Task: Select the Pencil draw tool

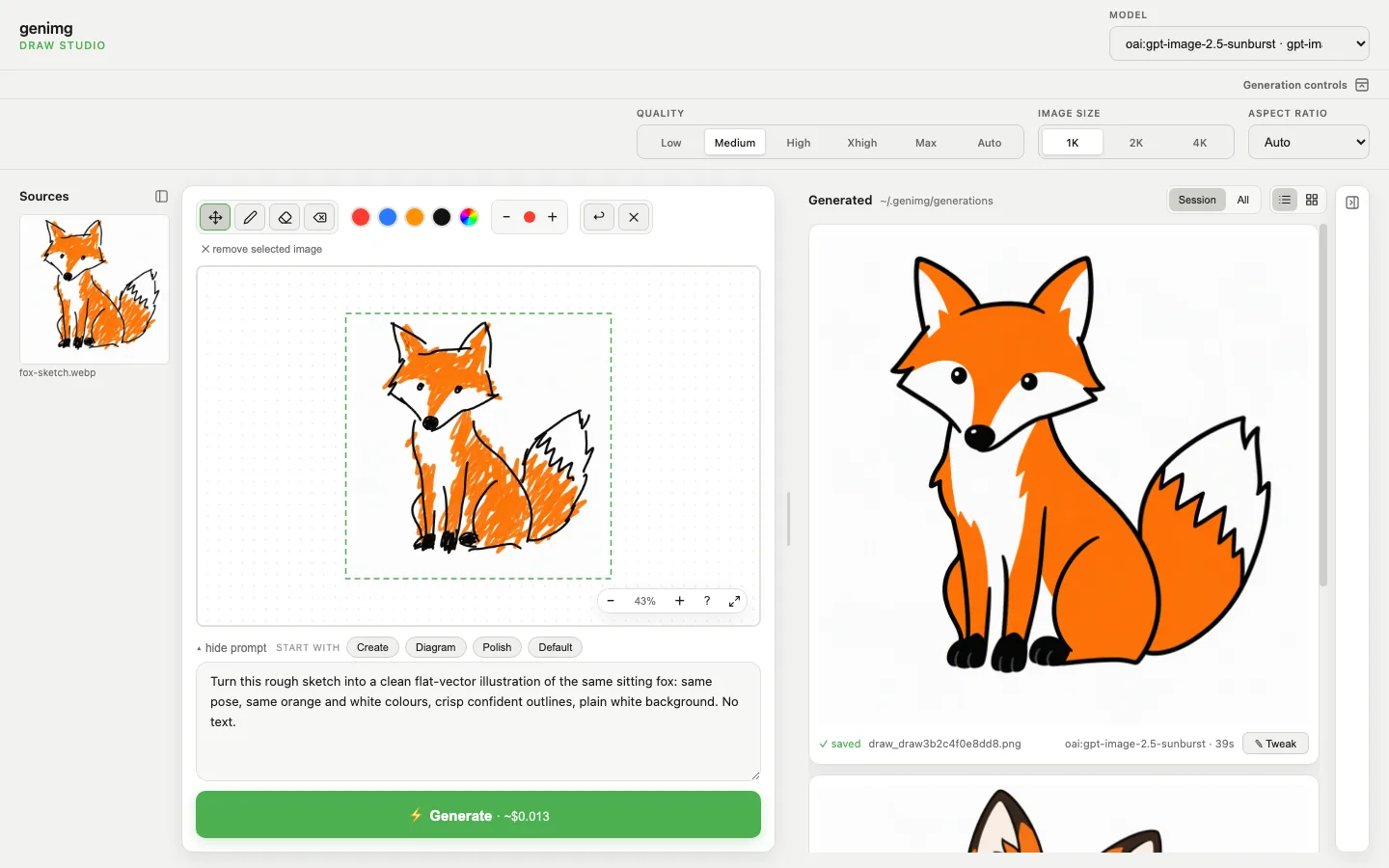Action: coord(250,217)
